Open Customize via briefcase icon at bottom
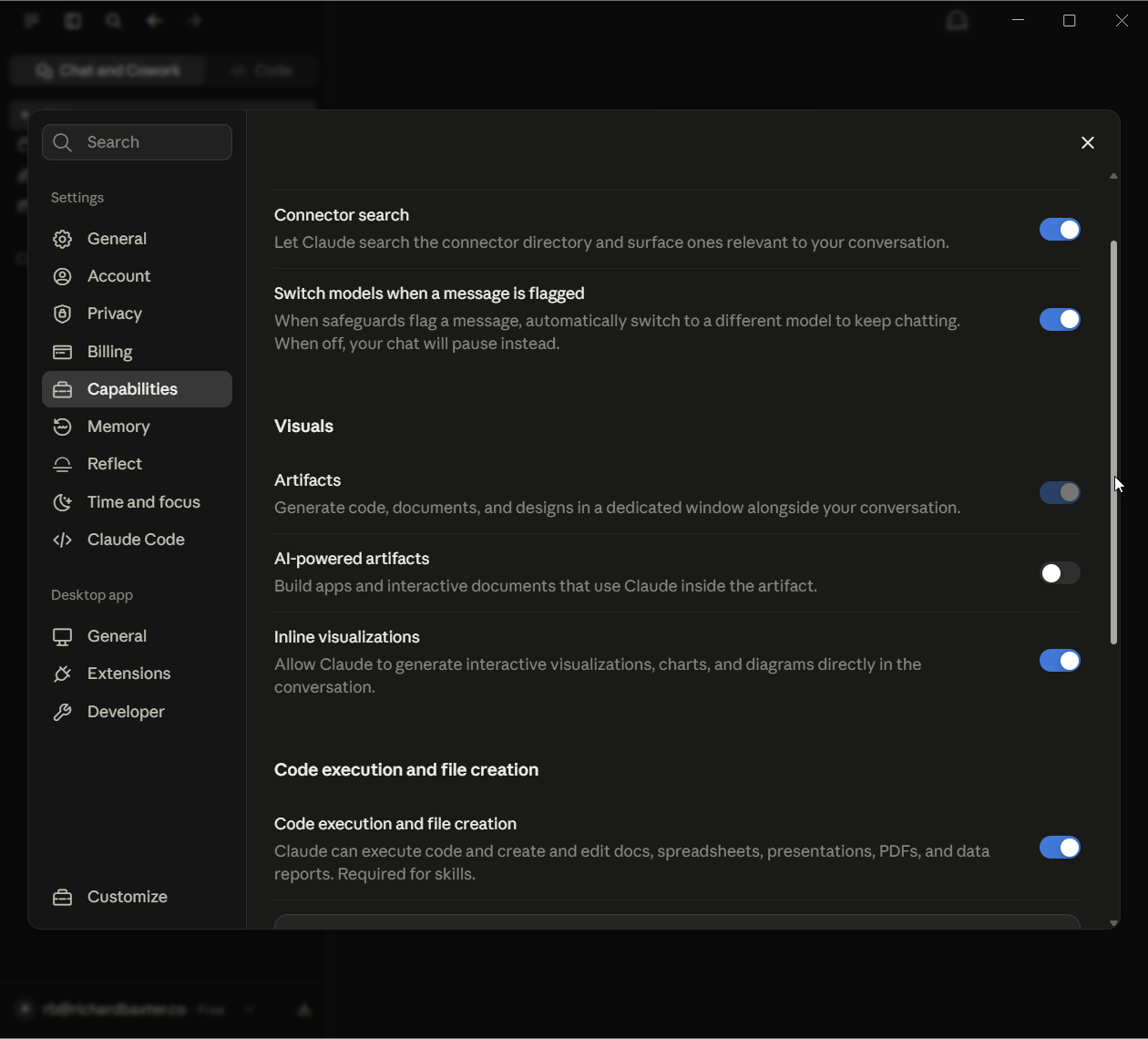 (62, 897)
